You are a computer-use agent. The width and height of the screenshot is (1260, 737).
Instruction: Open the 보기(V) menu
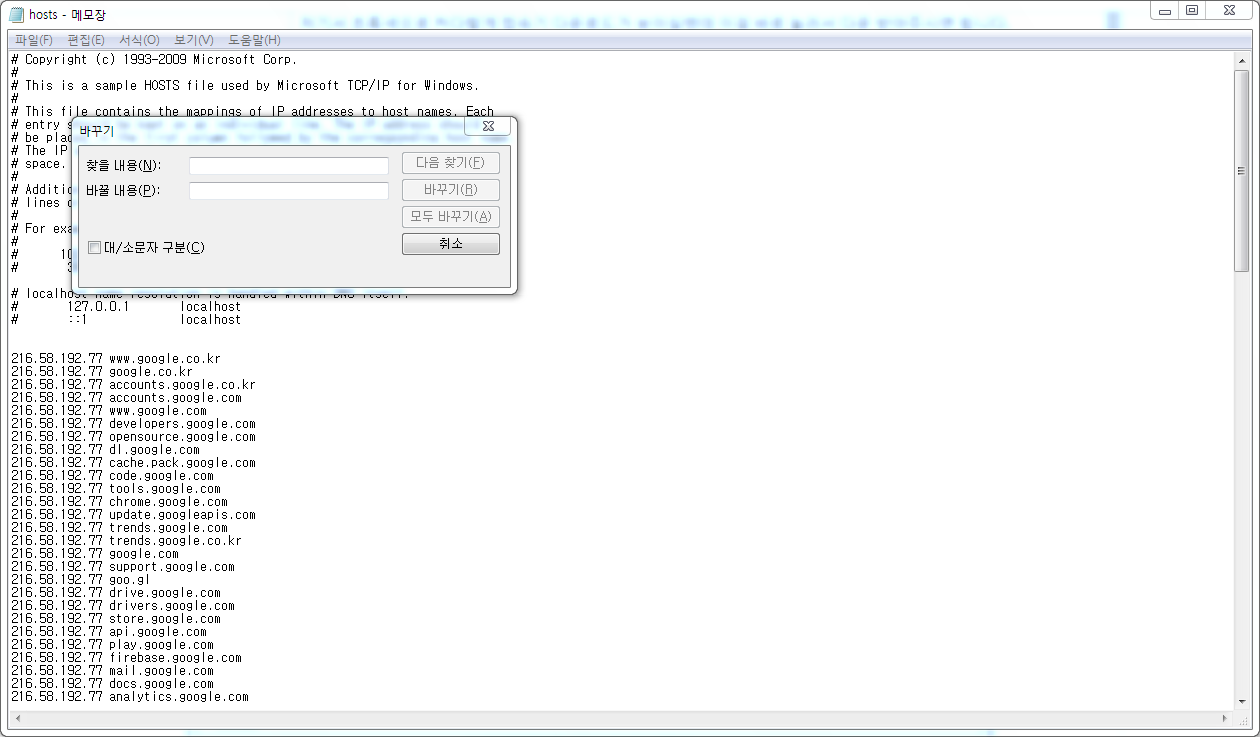[x=193, y=40]
